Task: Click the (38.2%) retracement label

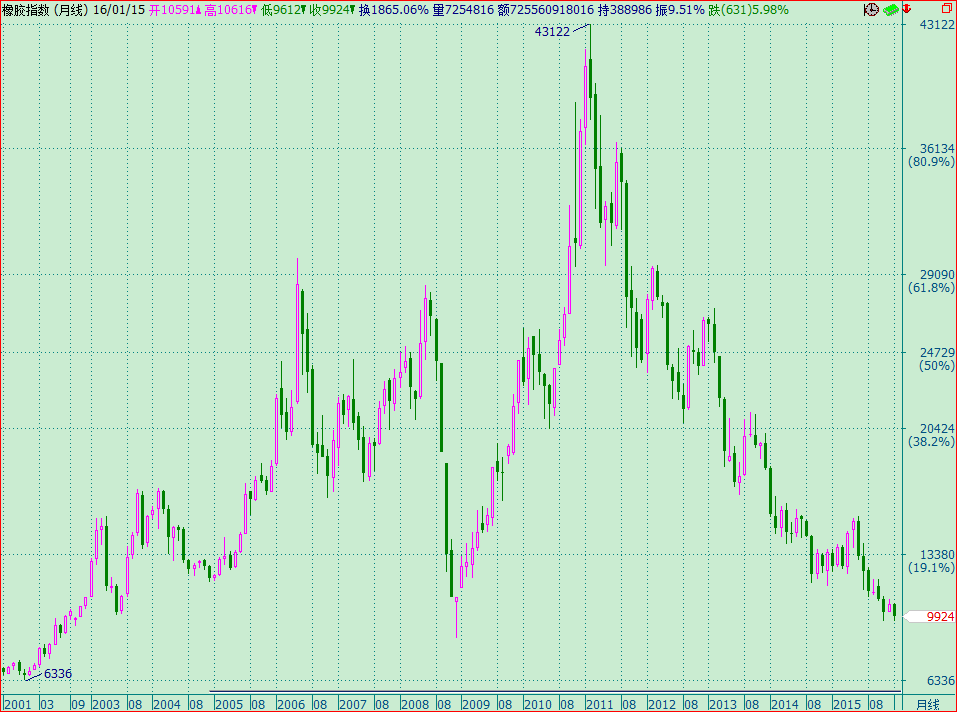Action: pos(931,441)
